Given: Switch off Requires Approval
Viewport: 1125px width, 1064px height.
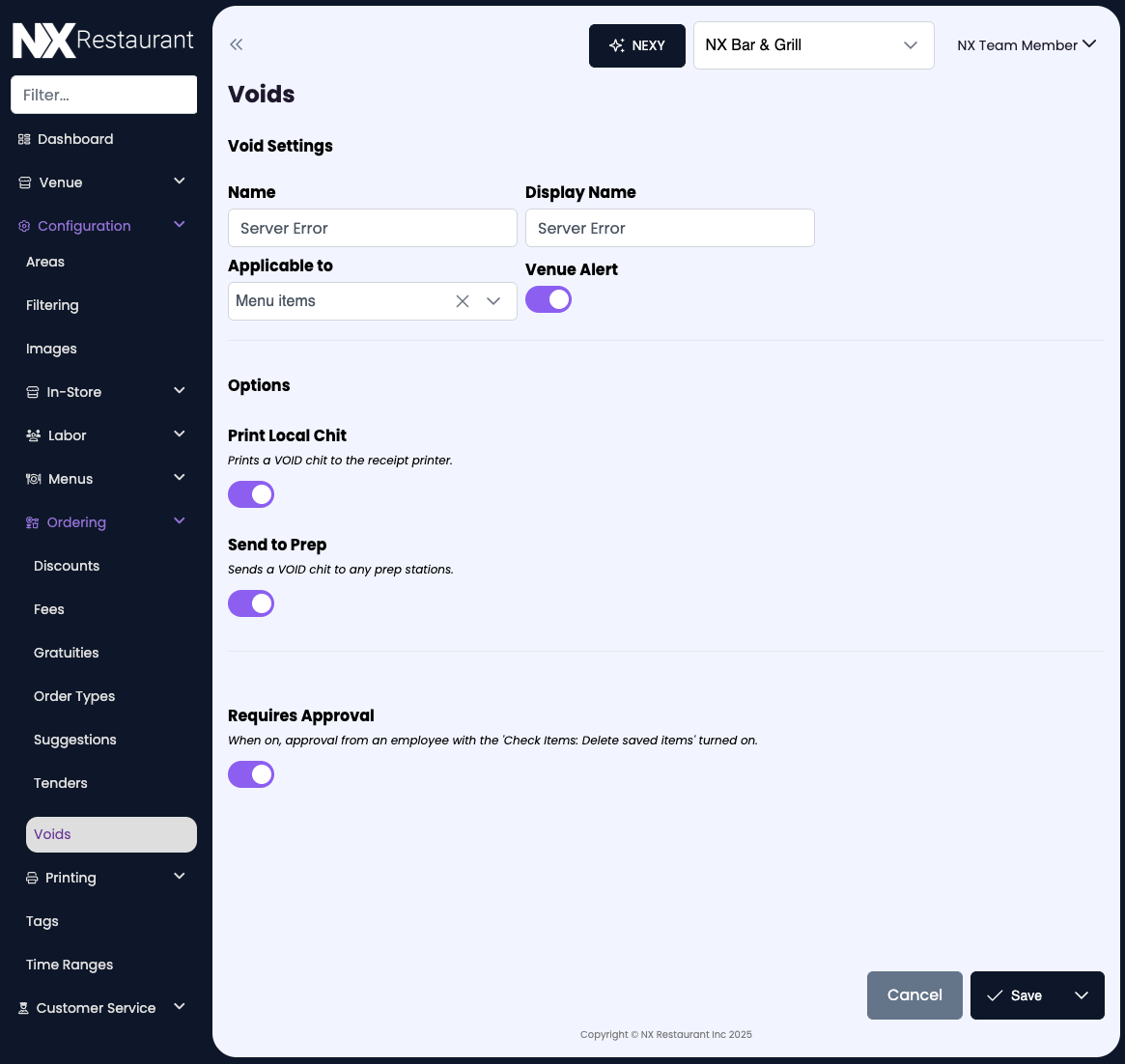Looking at the screenshot, I should tap(251, 774).
